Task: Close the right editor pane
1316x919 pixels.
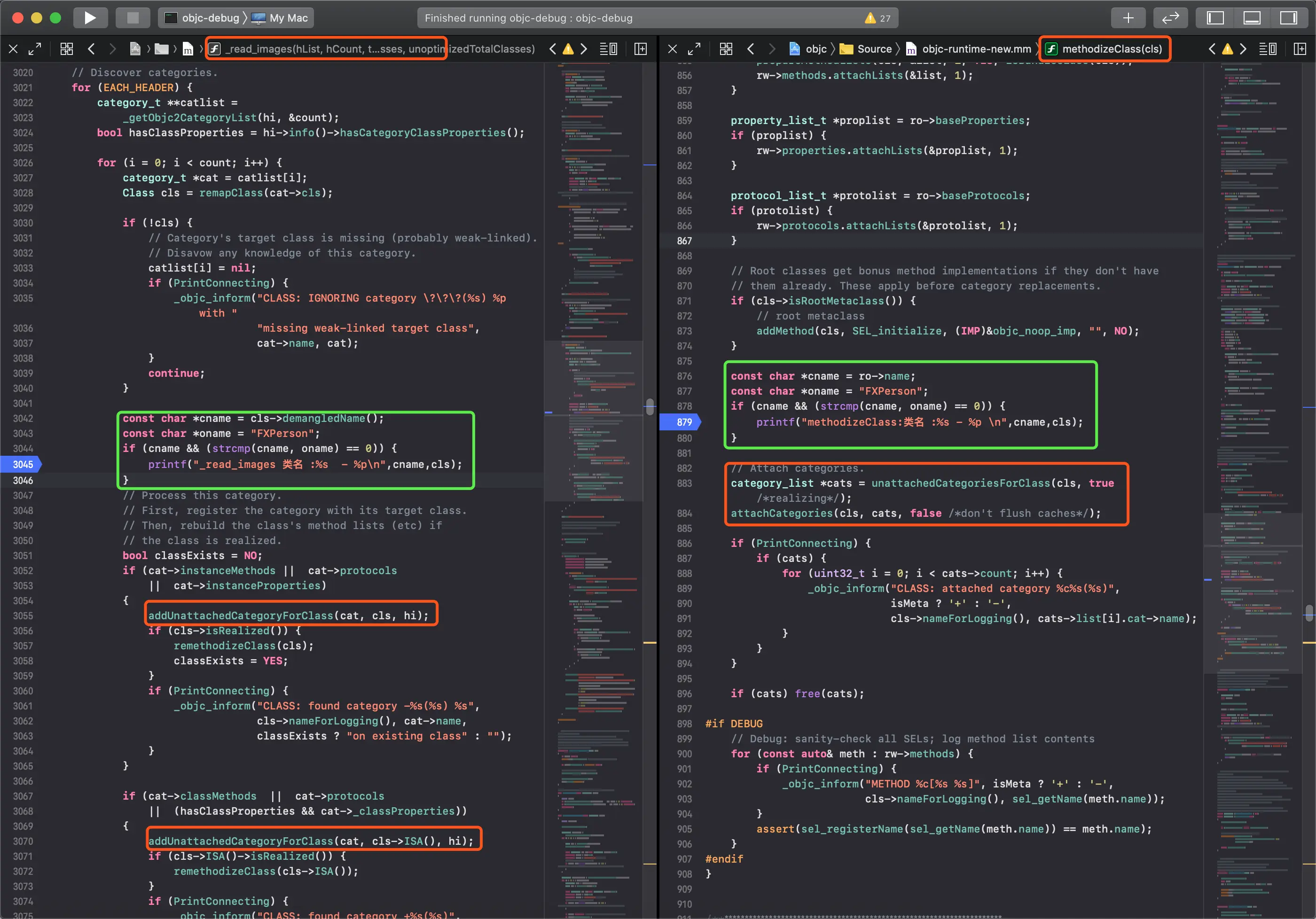Action: 672,49
